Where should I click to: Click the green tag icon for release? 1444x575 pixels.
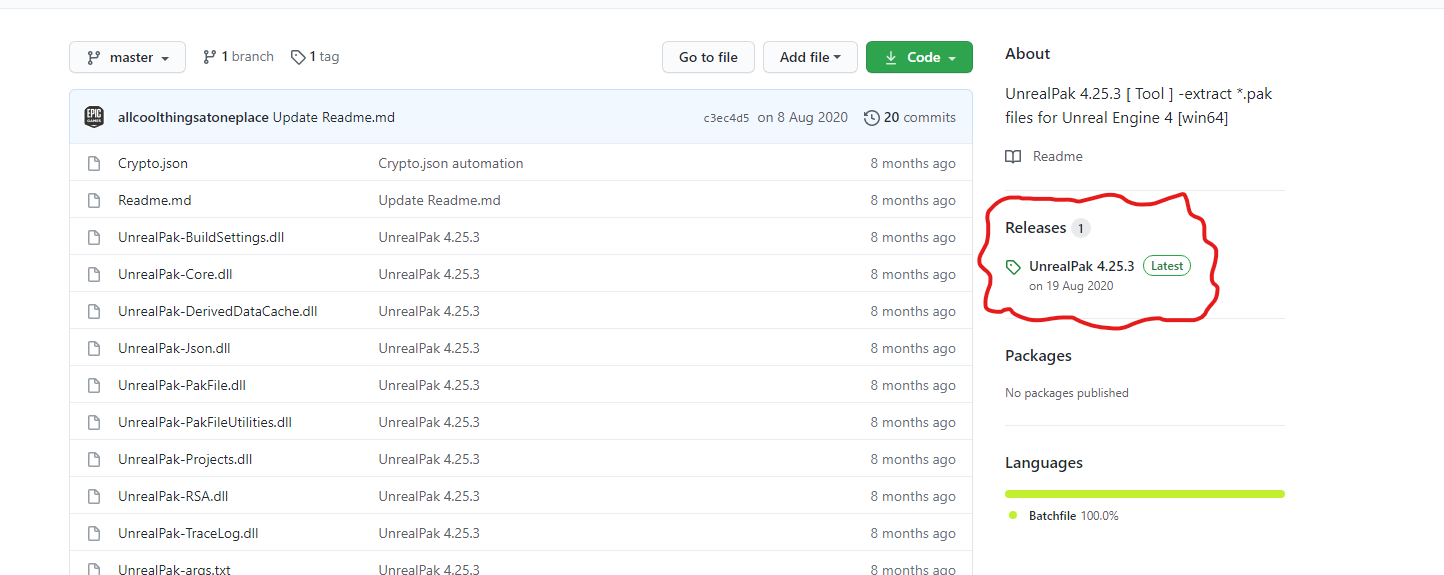tap(1013, 267)
